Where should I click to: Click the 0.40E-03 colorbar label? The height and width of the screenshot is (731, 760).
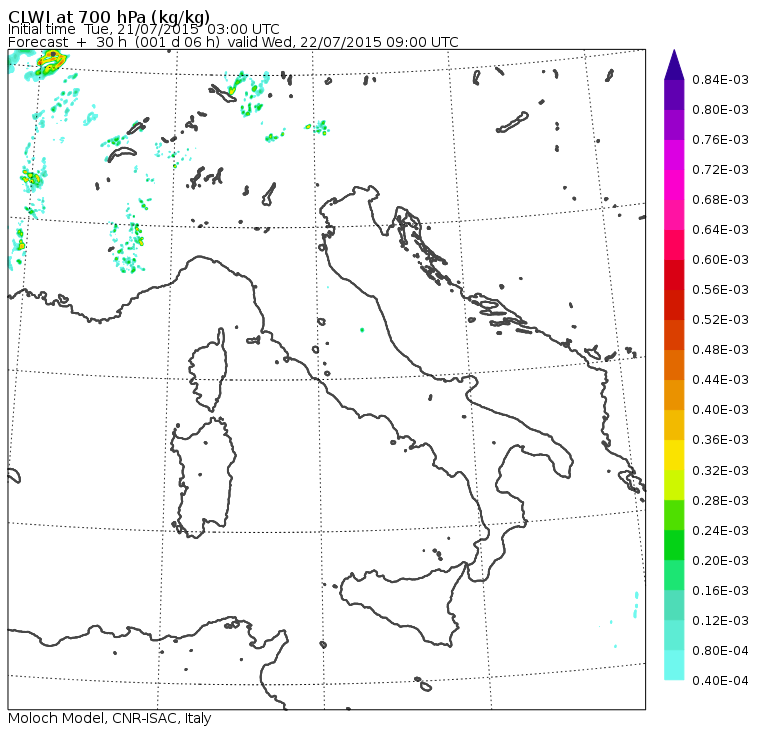(x=720, y=410)
